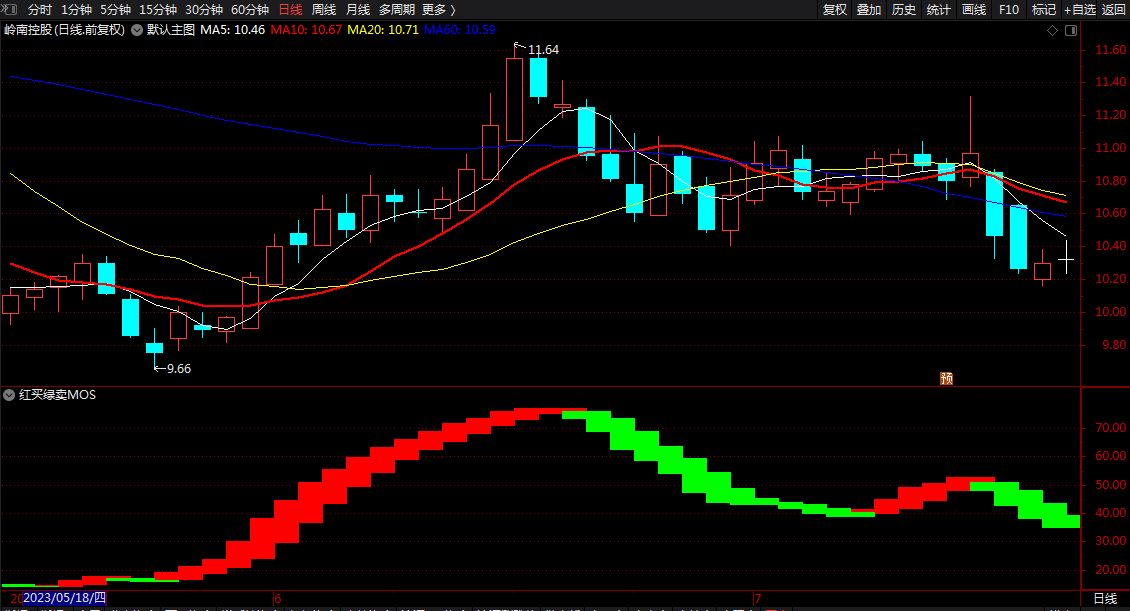Open the 标记 marker tool
The width and height of the screenshot is (1130, 611).
pyautogui.click(x=1044, y=9)
